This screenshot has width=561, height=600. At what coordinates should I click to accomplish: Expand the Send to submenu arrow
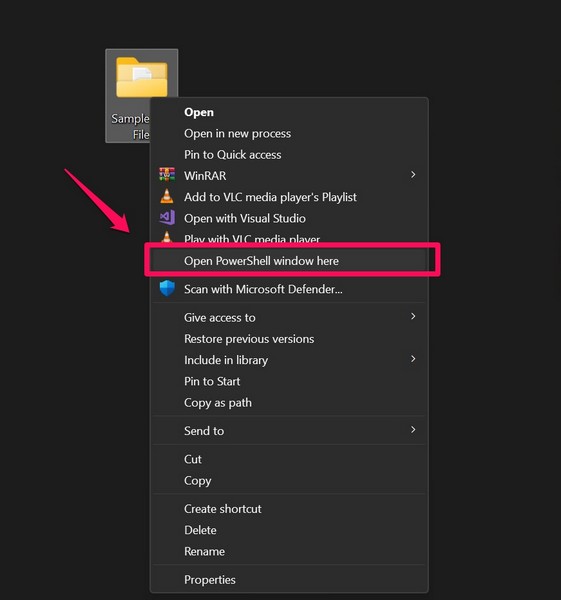413,430
